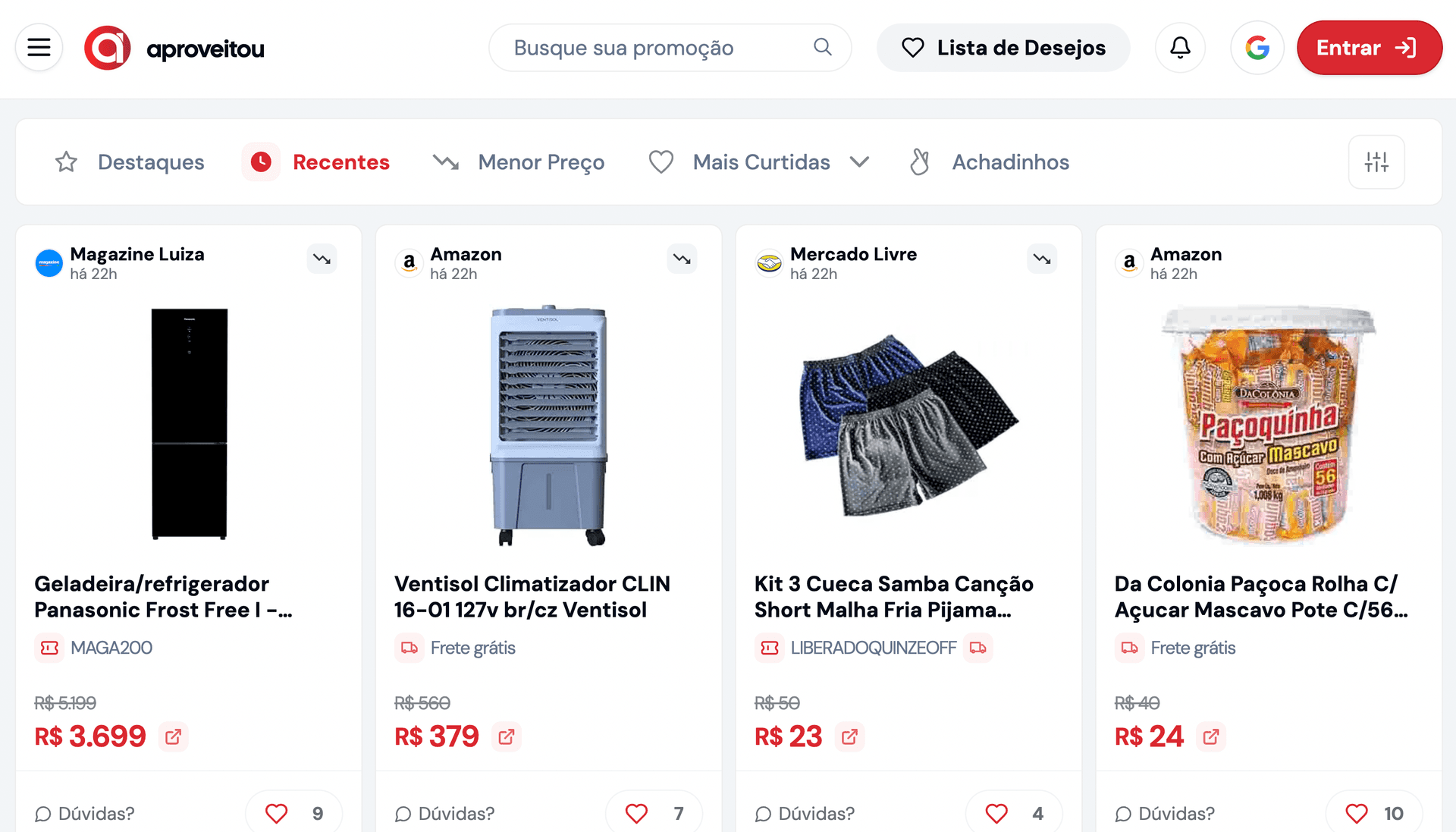Click price history icon on Mercado Livre card
The height and width of the screenshot is (832, 1456).
[1042, 259]
